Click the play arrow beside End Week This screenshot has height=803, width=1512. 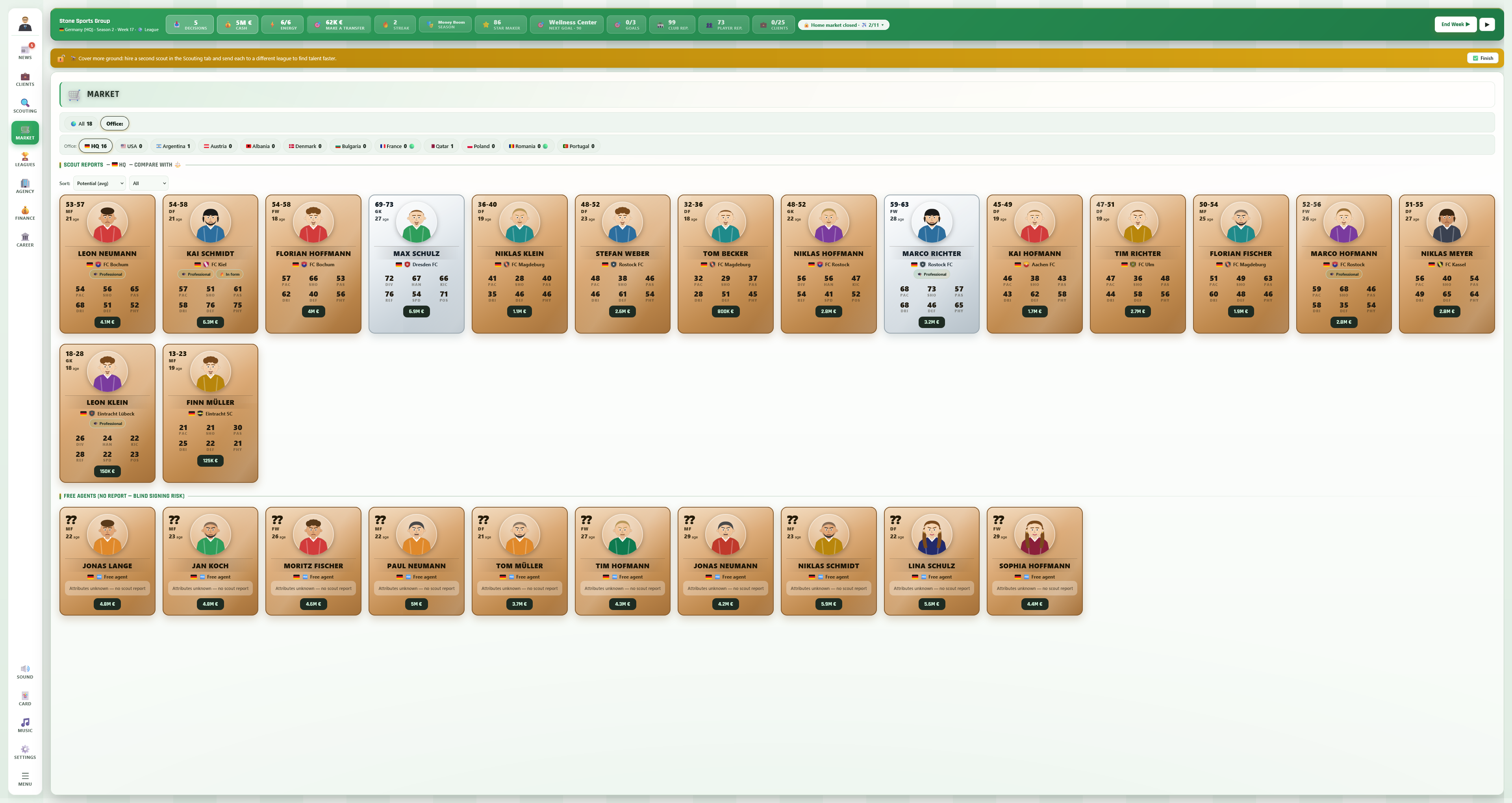(1487, 25)
